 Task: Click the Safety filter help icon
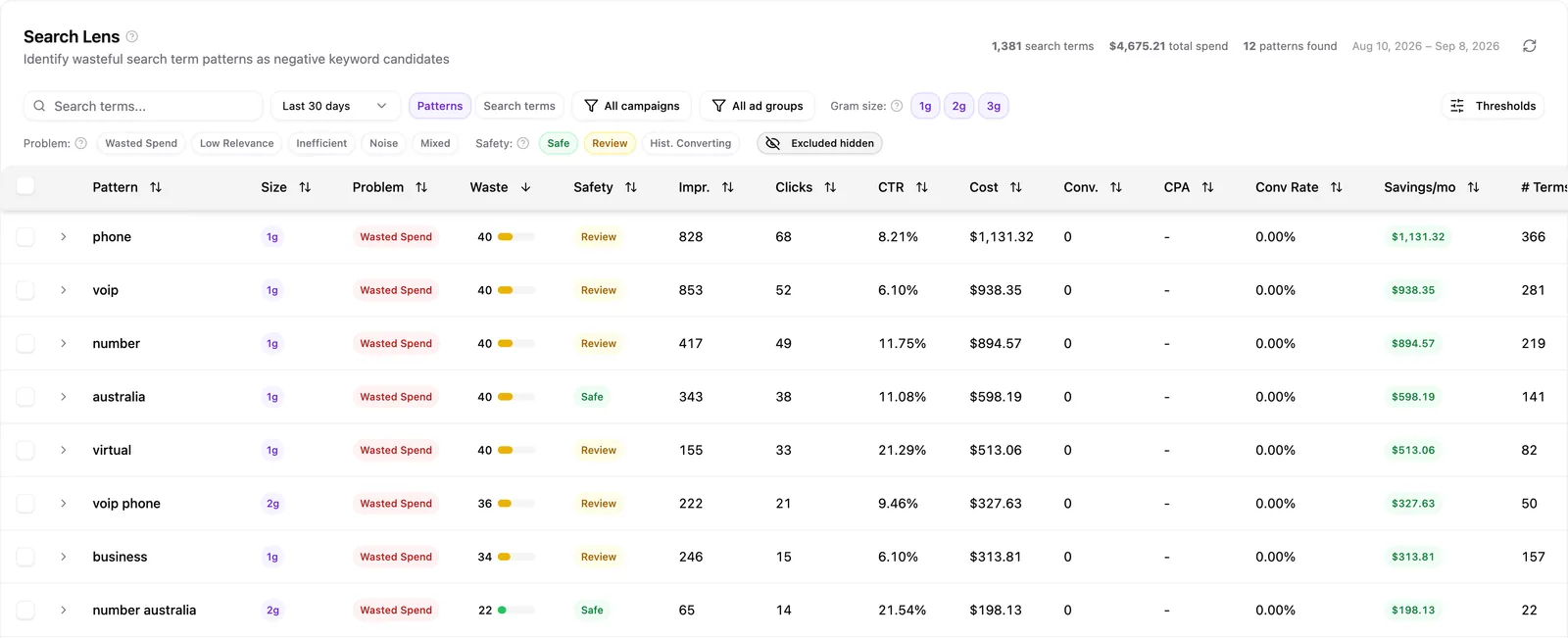523,143
